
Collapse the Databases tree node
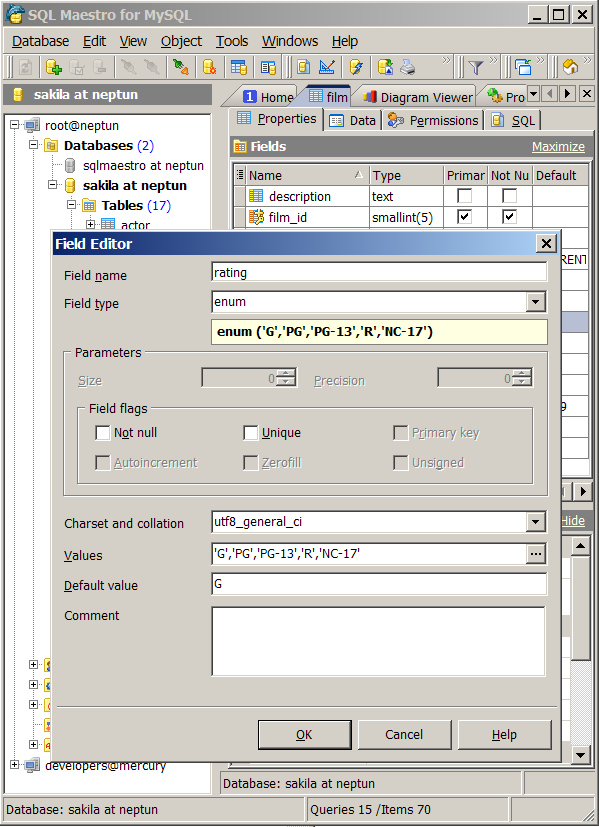(x=33, y=145)
